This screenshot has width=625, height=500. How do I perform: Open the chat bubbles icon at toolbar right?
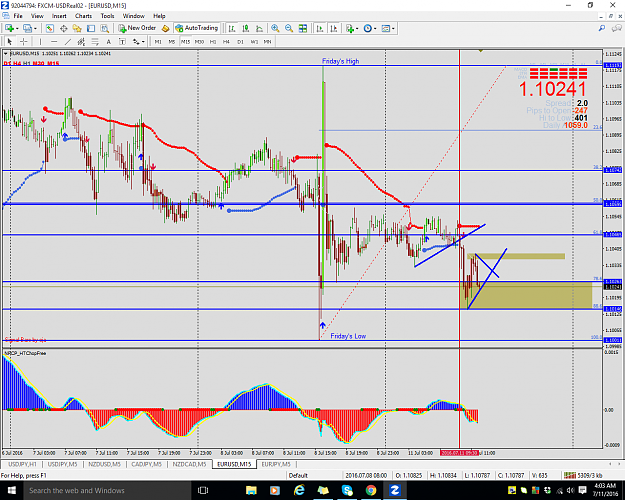[x=616, y=28]
